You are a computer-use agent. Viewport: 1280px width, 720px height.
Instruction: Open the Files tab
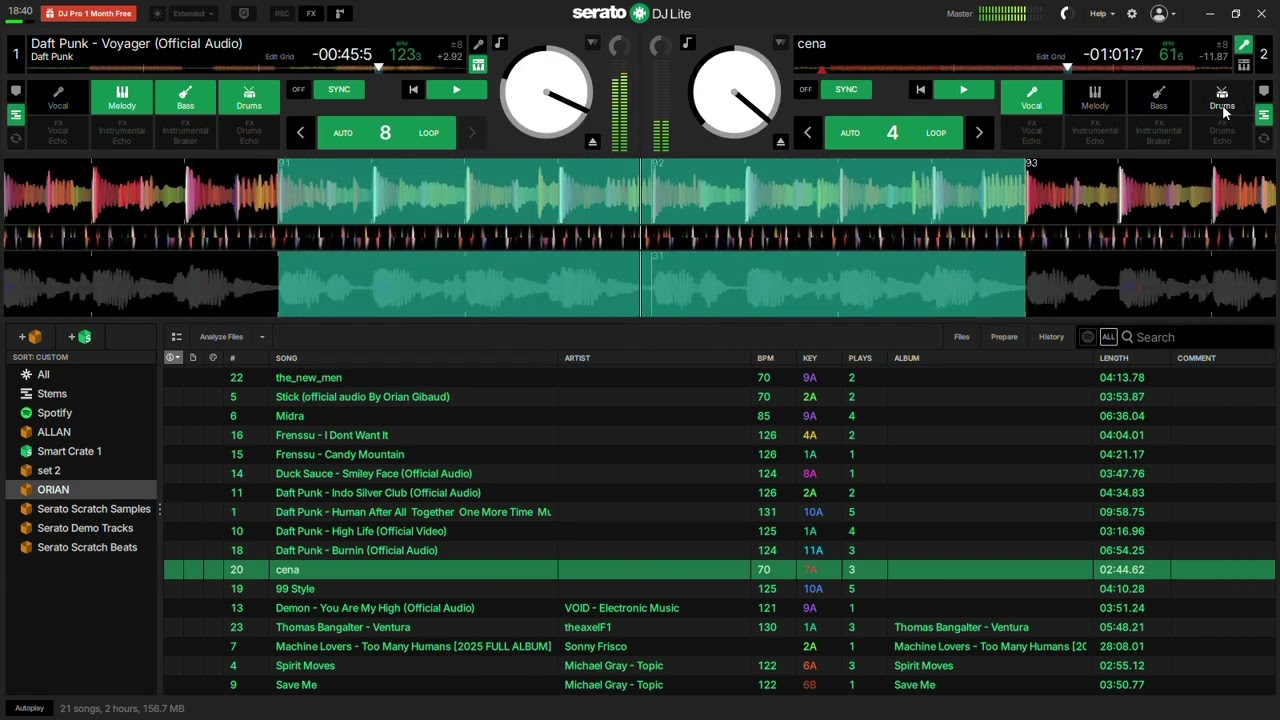[x=962, y=337]
